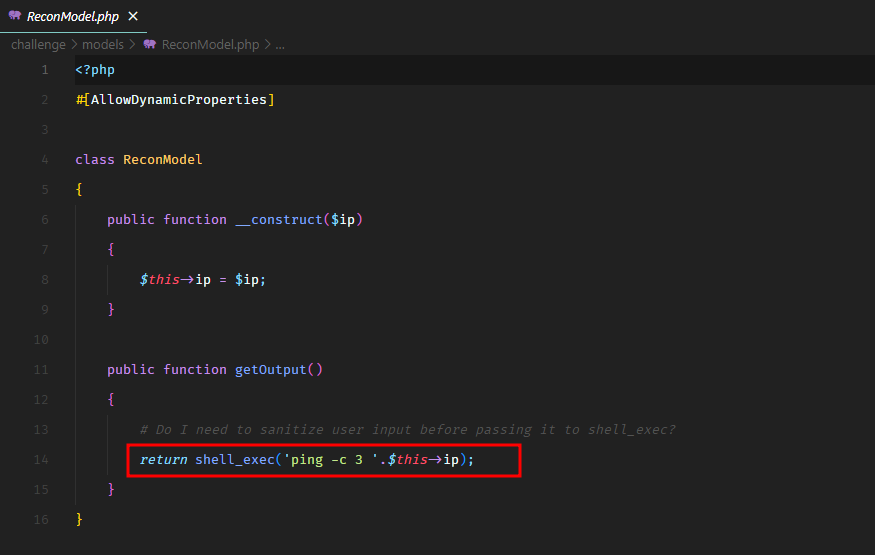Viewport: 875px width, 555px height.
Task: Expand the breadcrumb ellipsis symbol list
Action: click(280, 45)
